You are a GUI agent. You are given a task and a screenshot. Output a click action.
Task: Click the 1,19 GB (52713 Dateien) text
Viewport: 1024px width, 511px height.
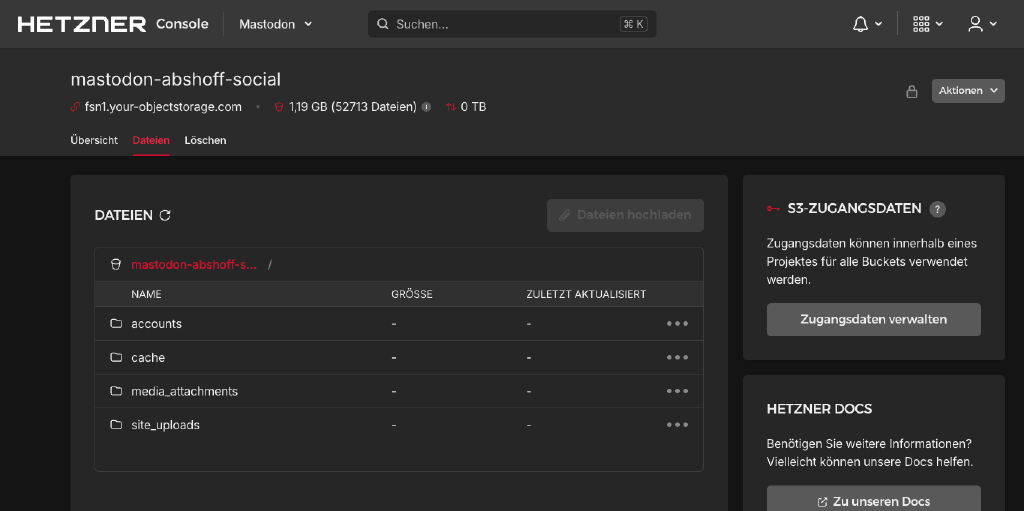pos(353,107)
